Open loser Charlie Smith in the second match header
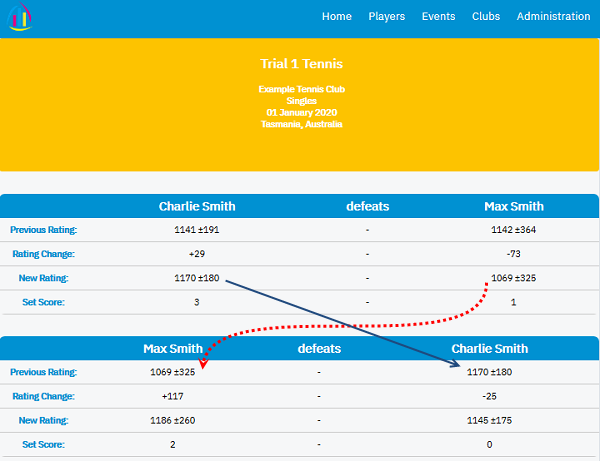 click(x=489, y=349)
